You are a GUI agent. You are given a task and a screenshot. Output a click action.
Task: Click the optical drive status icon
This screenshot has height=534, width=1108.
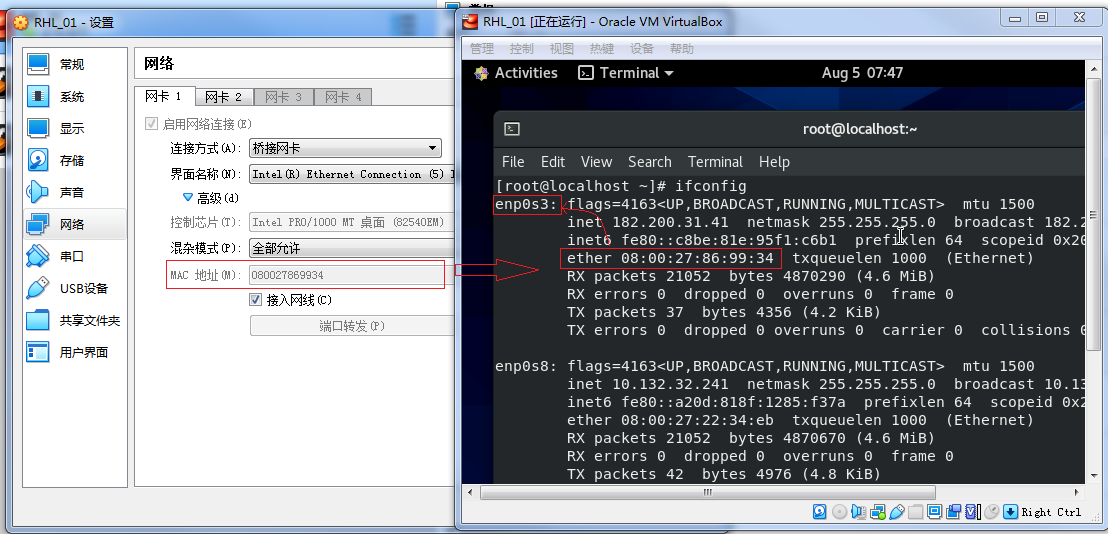click(839, 511)
